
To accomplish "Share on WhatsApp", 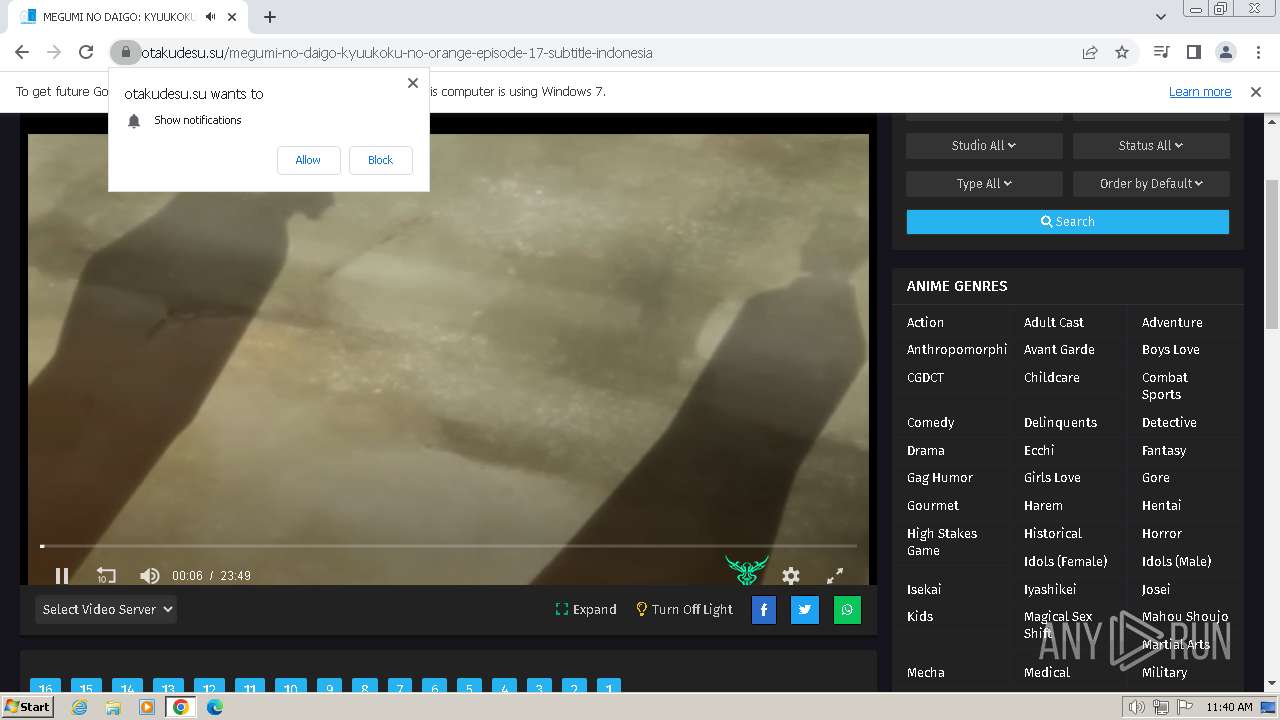I will (x=847, y=609).
